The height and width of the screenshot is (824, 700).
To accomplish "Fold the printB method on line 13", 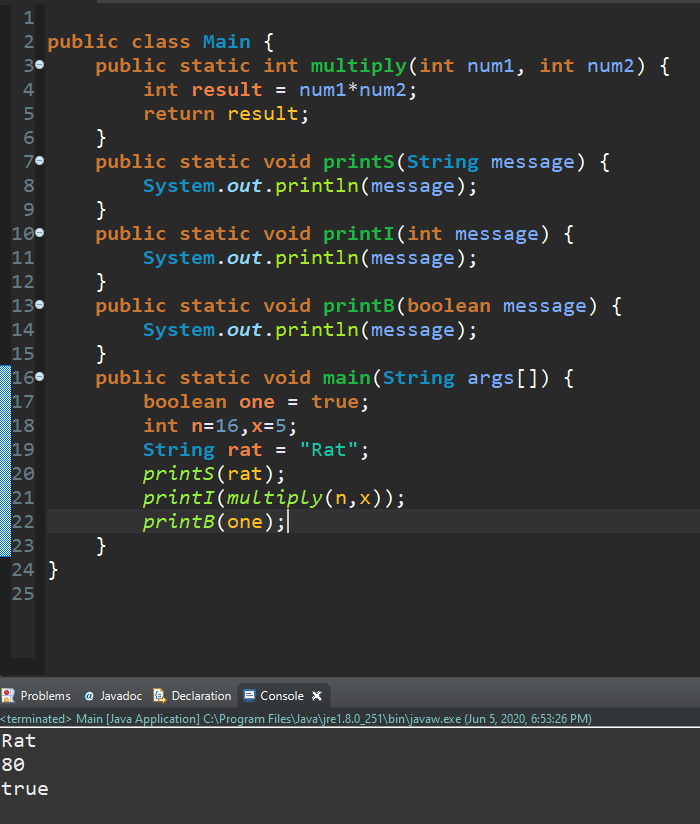I will coord(39,306).
